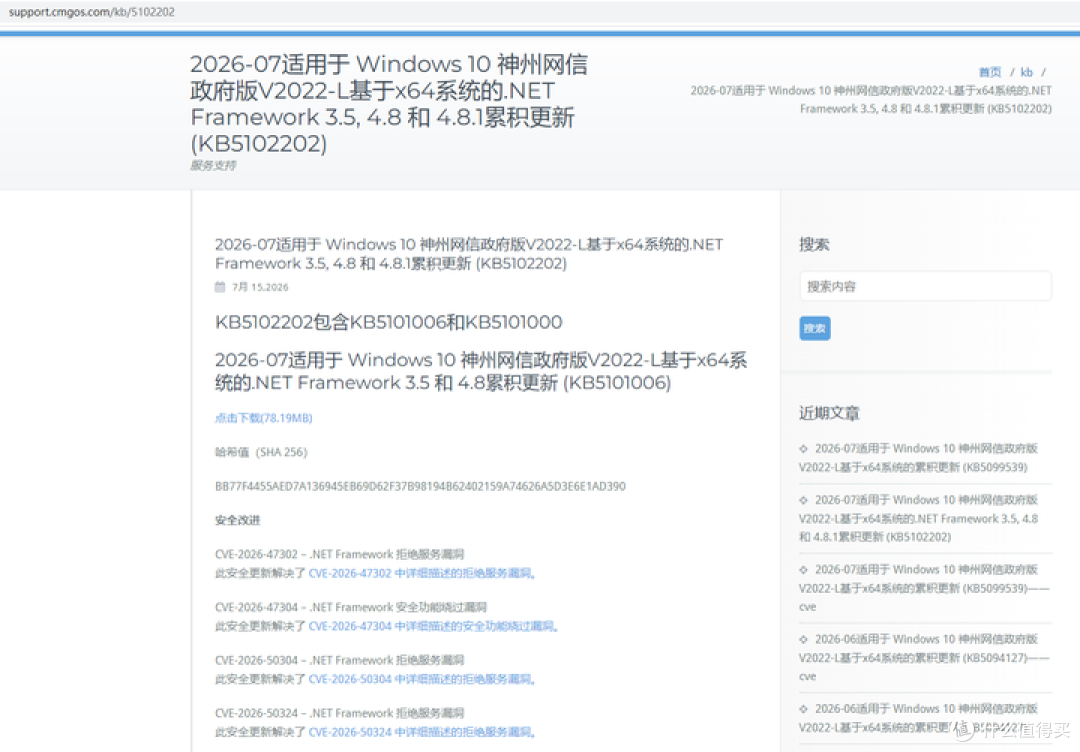
Task: Click the heading KB5102202包含KB5101006和KB5101000
Action: pos(388,322)
